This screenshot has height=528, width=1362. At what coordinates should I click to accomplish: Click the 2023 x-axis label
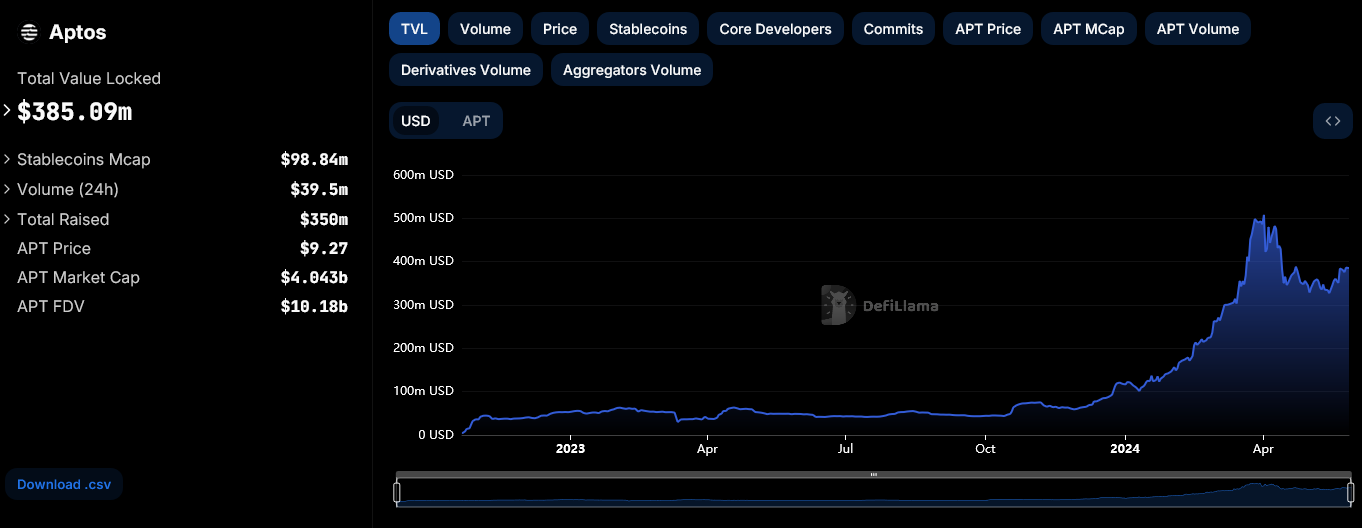point(570,449)
